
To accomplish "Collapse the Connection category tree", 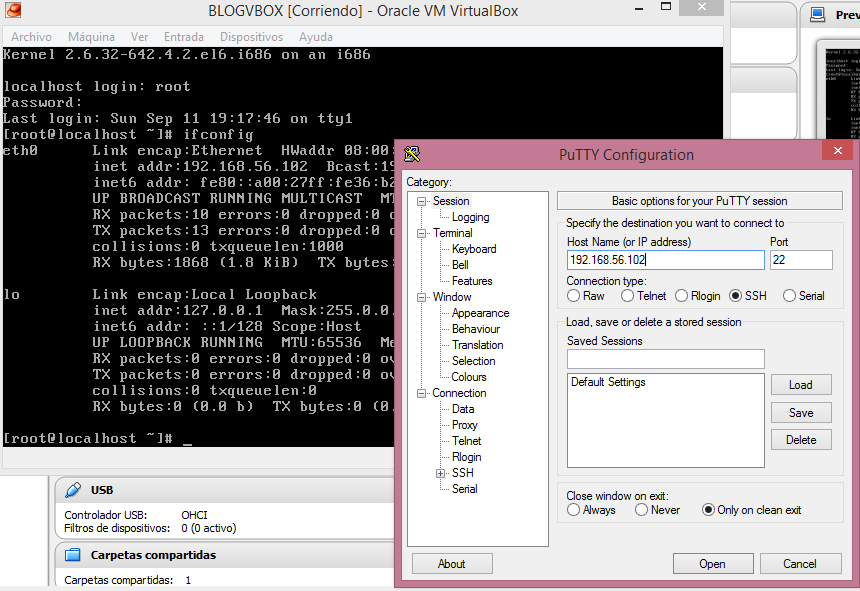I will 421,392.
